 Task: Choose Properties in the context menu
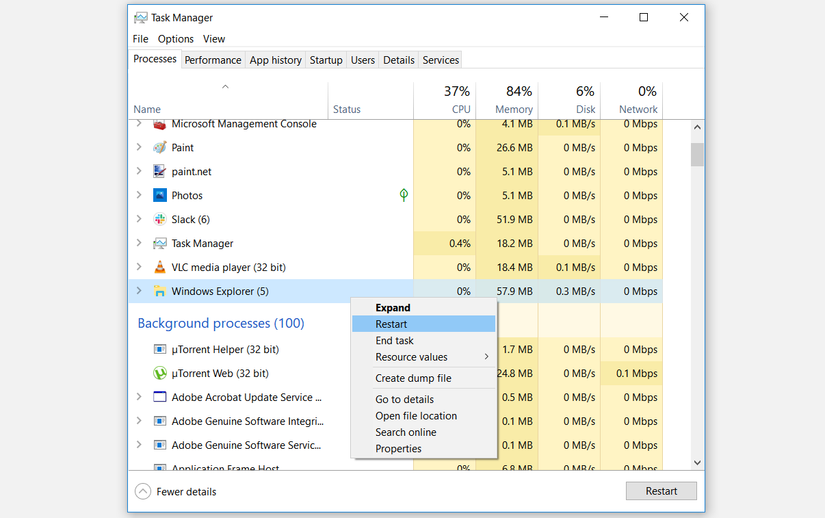point(424,449)
